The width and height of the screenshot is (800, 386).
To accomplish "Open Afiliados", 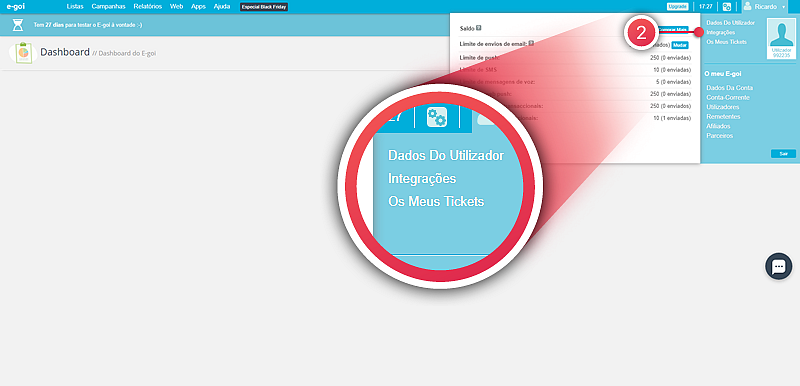I will pos(718,126).
